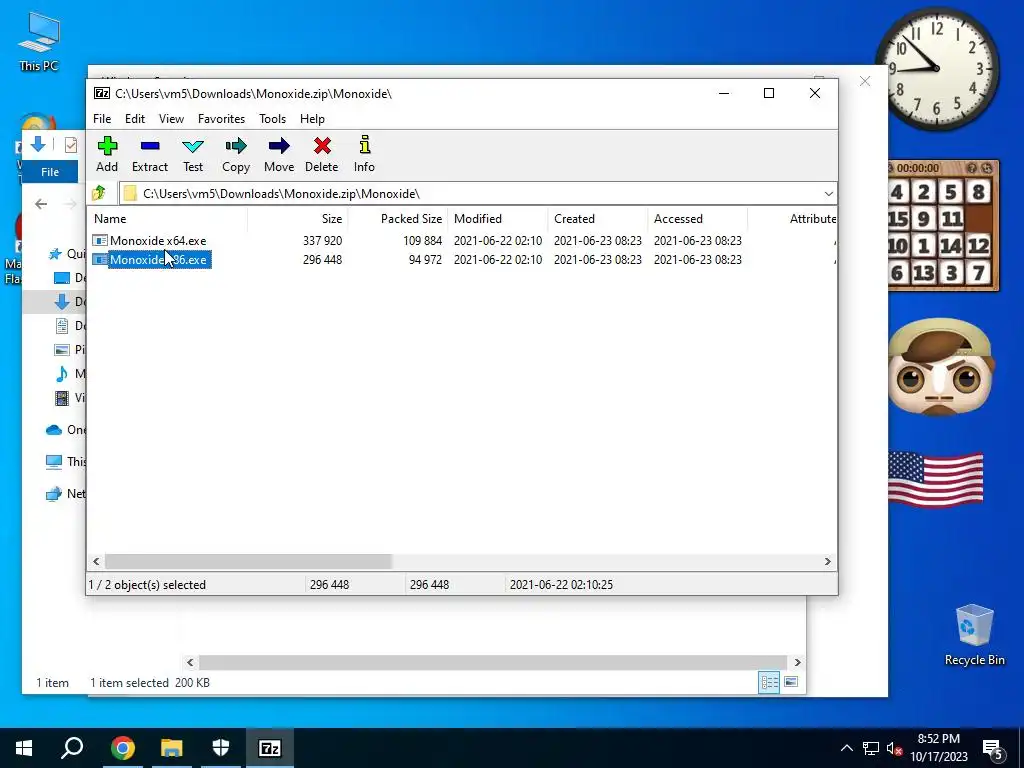Open the Help menu
This screenshot has height=768, width=1024.
coord(312,119)
